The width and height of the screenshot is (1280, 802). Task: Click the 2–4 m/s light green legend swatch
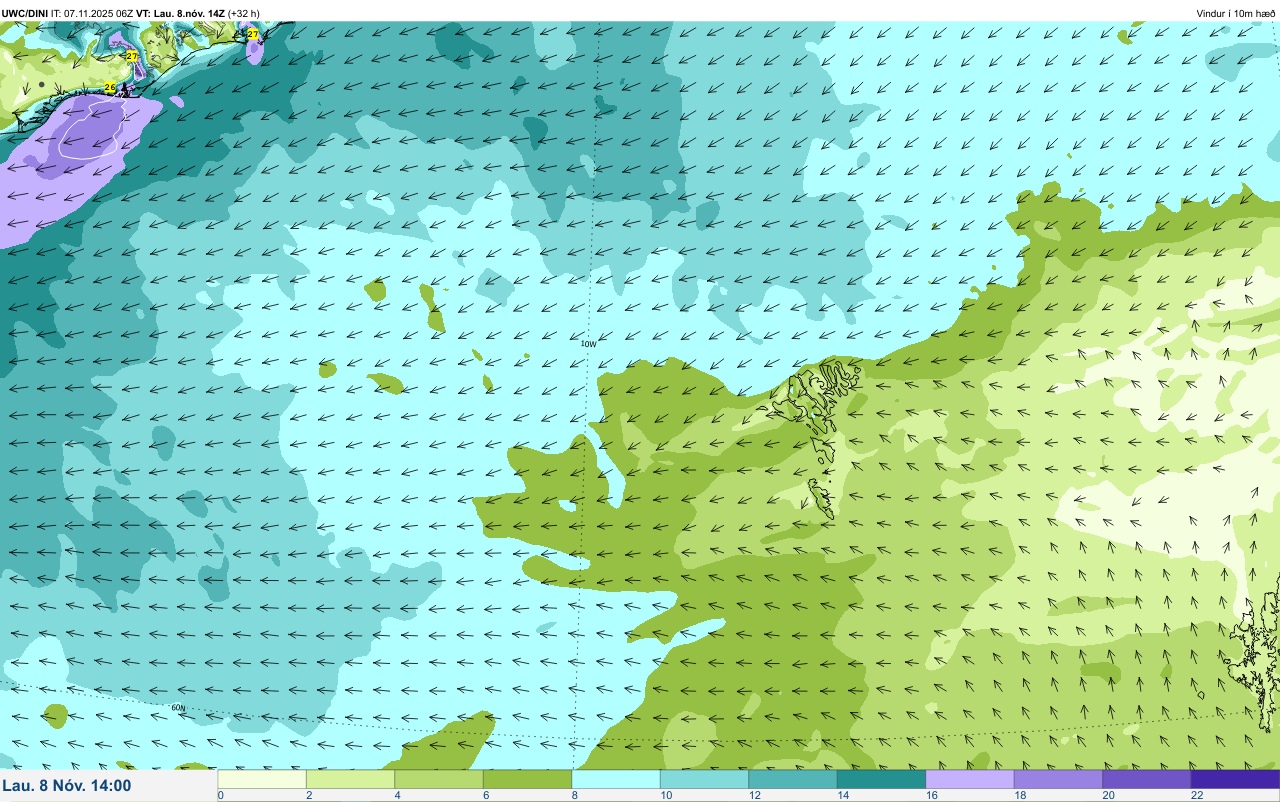pos(350,779)
